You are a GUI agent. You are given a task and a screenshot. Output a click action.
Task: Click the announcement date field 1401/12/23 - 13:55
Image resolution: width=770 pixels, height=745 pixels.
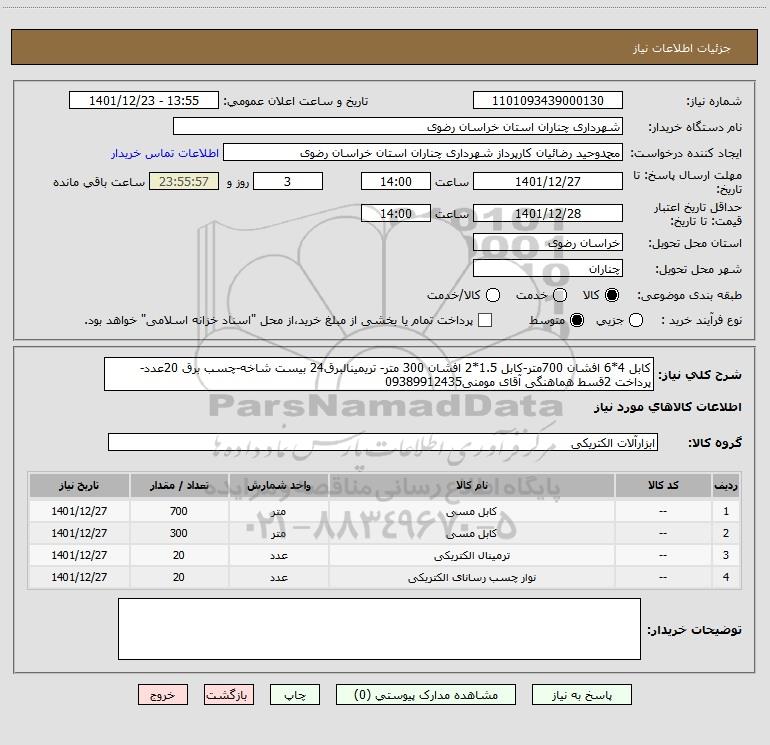[143, 100]
